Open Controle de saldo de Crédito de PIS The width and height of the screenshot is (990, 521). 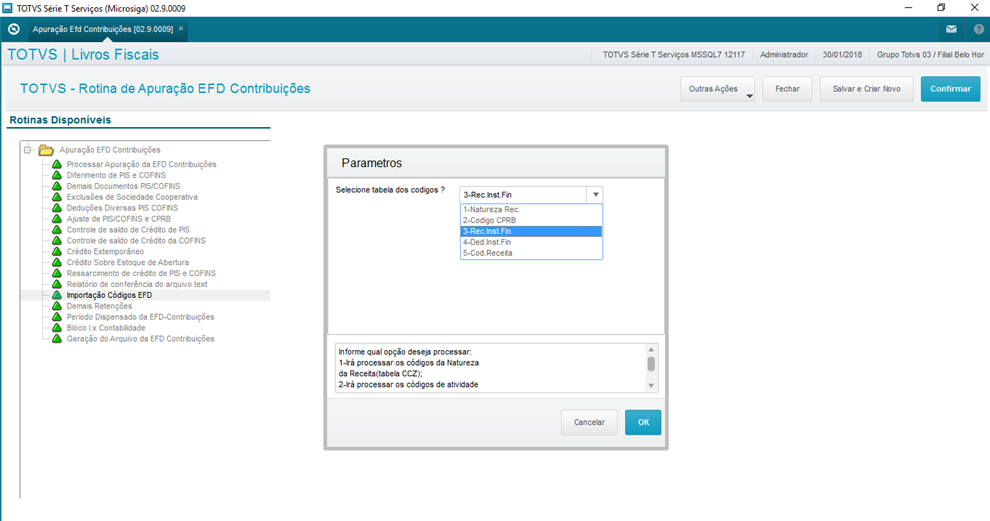coord(128,230)
